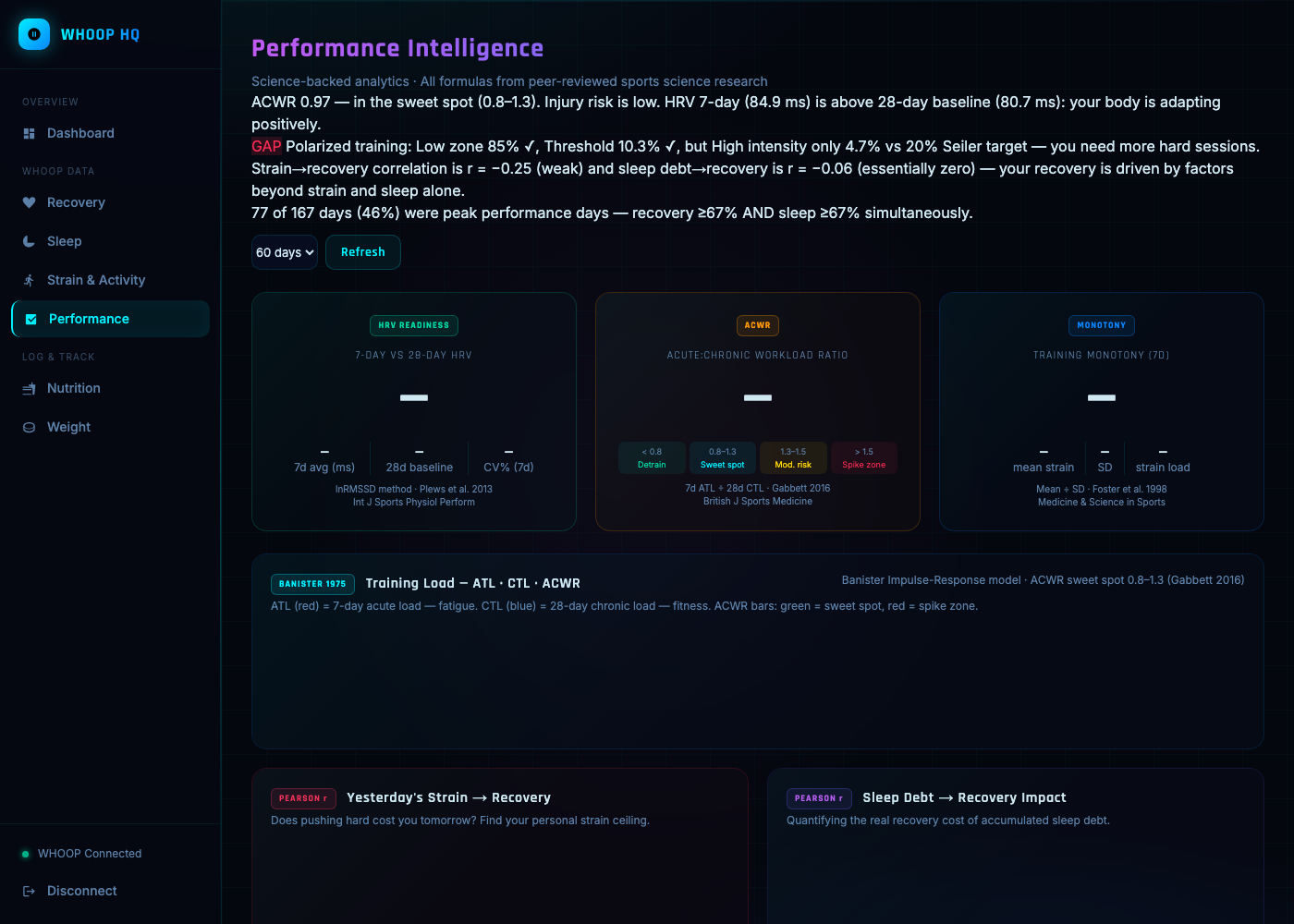Click the ACWR badge
Viewport: 1294px width, 924px height.
[x=758, y=325]
